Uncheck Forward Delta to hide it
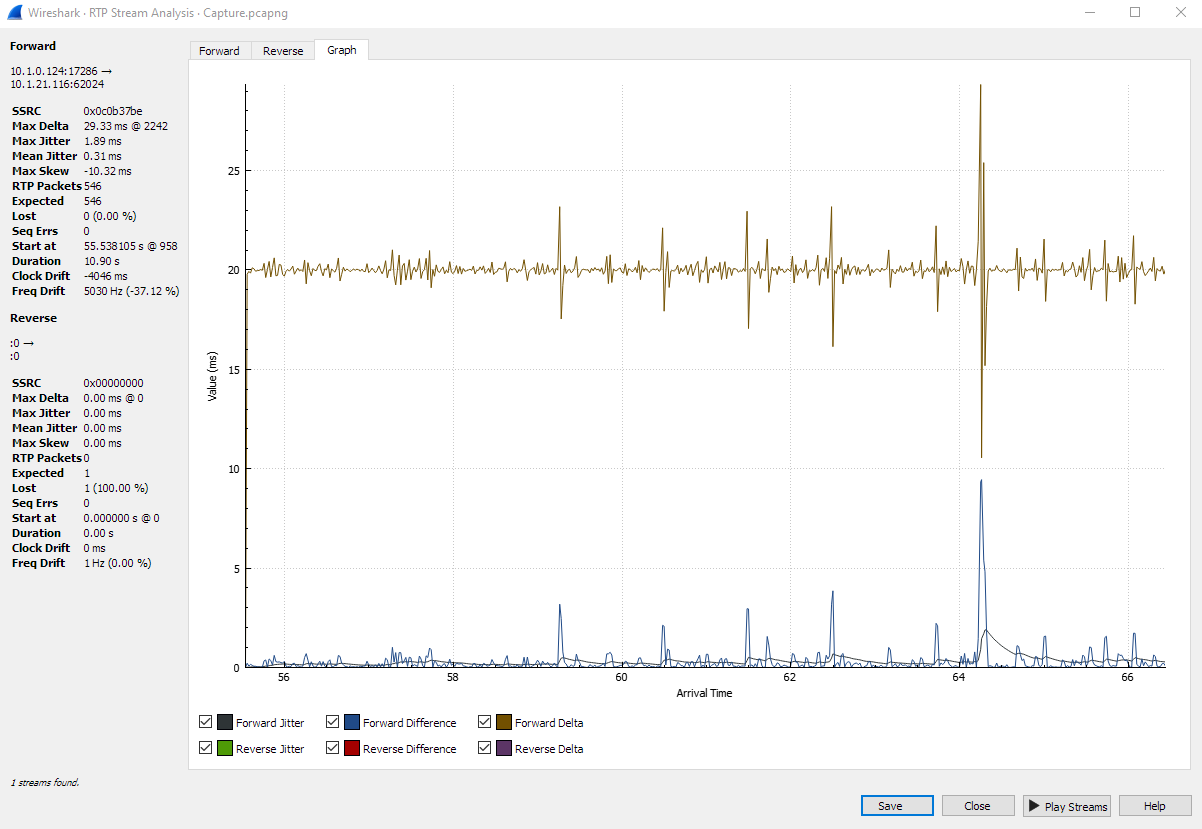Screen dimensions: 1202x829 coord(484,721)
